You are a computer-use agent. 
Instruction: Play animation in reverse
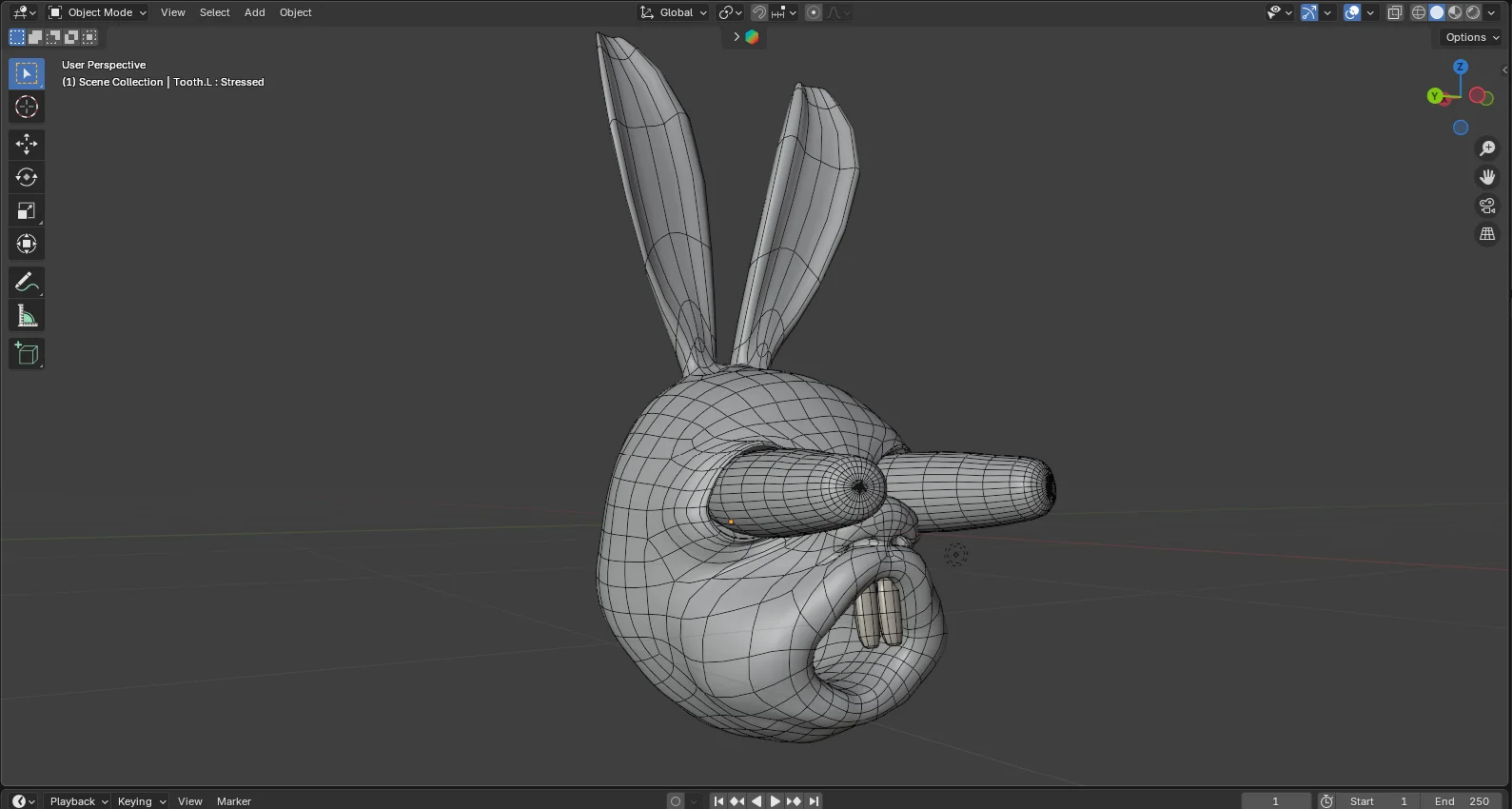756,801
